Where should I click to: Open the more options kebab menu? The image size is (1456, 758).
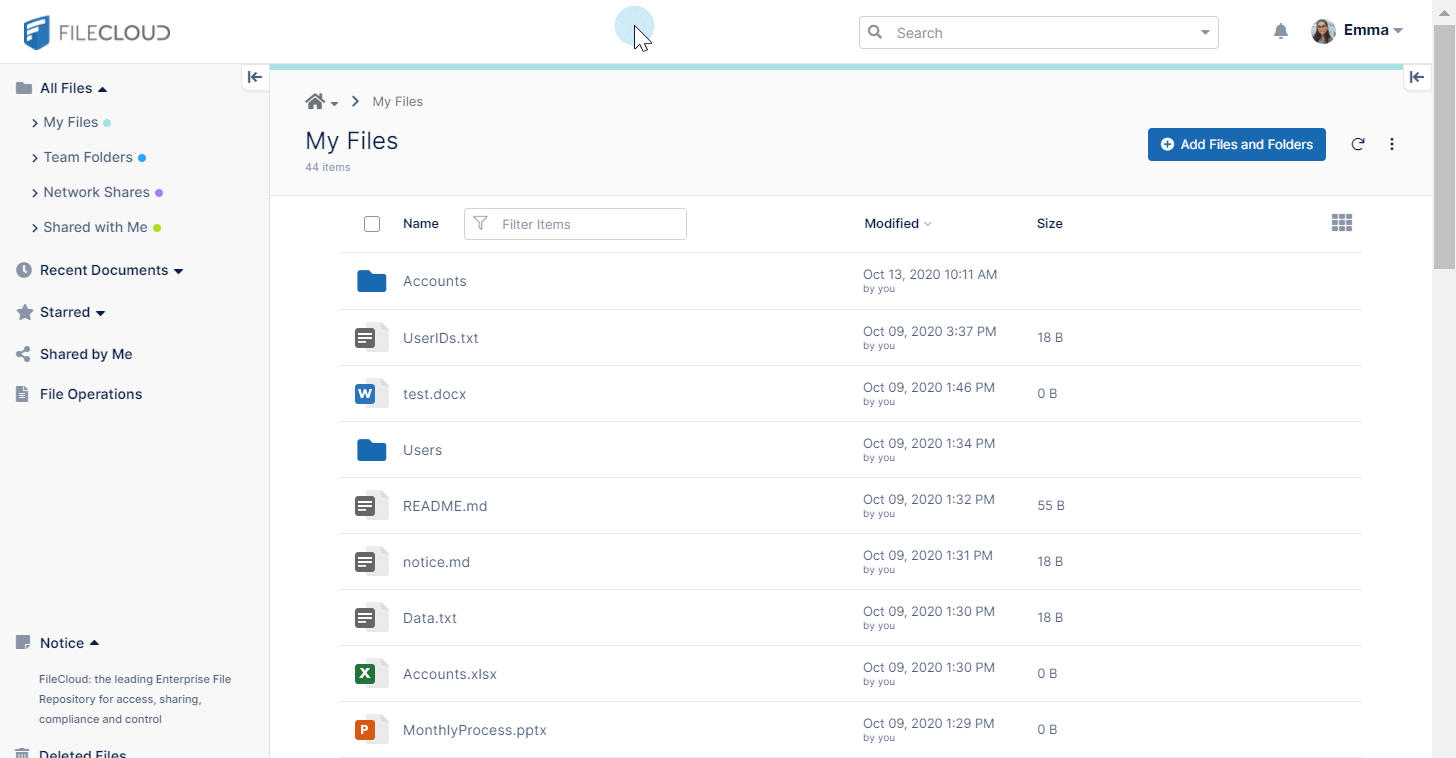[1392, 144]
